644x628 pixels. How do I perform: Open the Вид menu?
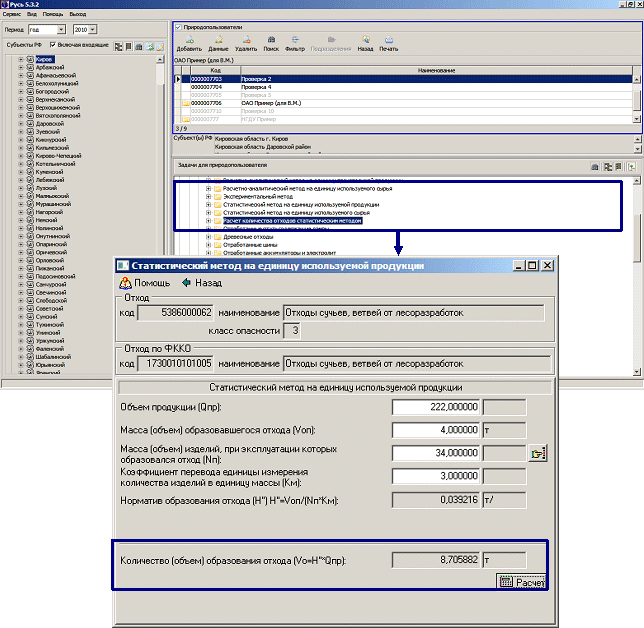point(32,15)
